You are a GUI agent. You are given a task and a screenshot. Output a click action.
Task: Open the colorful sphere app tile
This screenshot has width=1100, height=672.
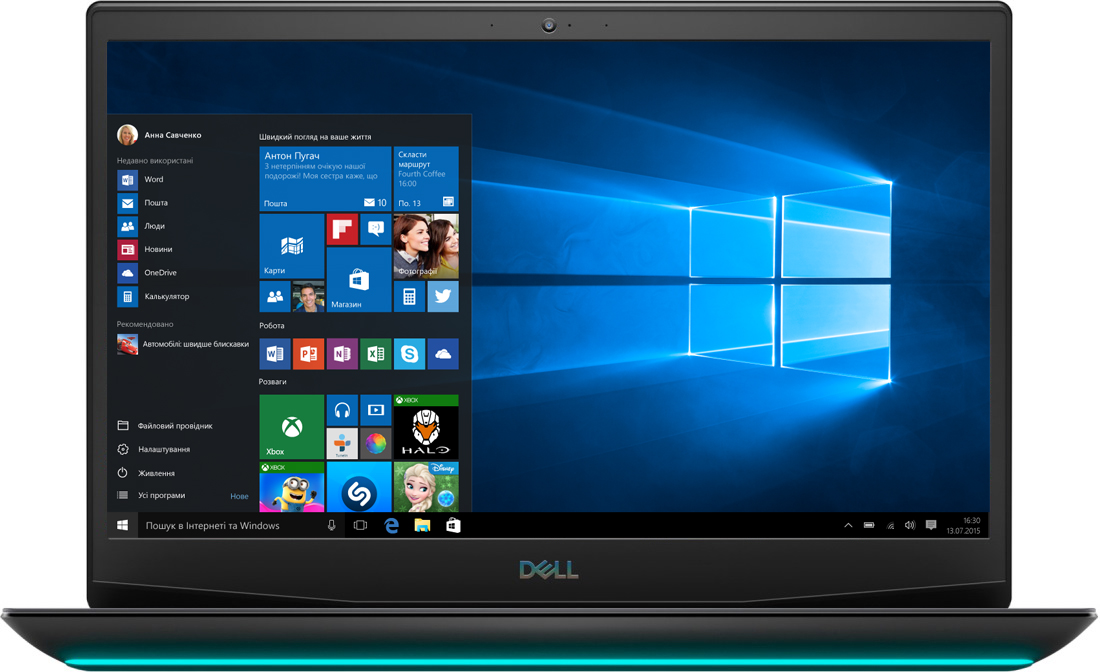coord(375,443)
